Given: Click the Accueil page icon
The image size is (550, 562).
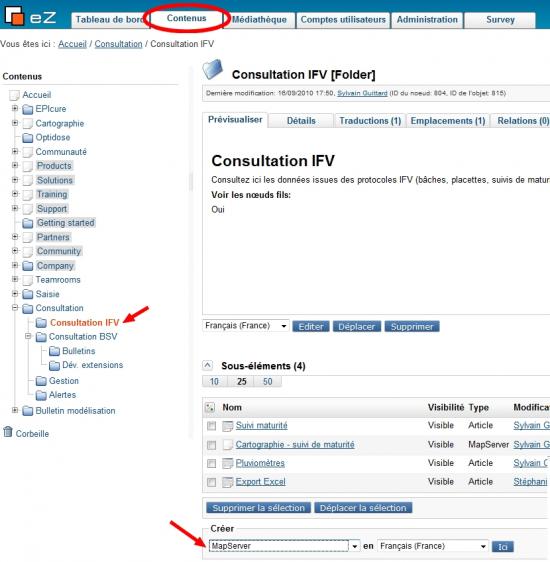Looking at the screenshot, I should tap(14, 95).
